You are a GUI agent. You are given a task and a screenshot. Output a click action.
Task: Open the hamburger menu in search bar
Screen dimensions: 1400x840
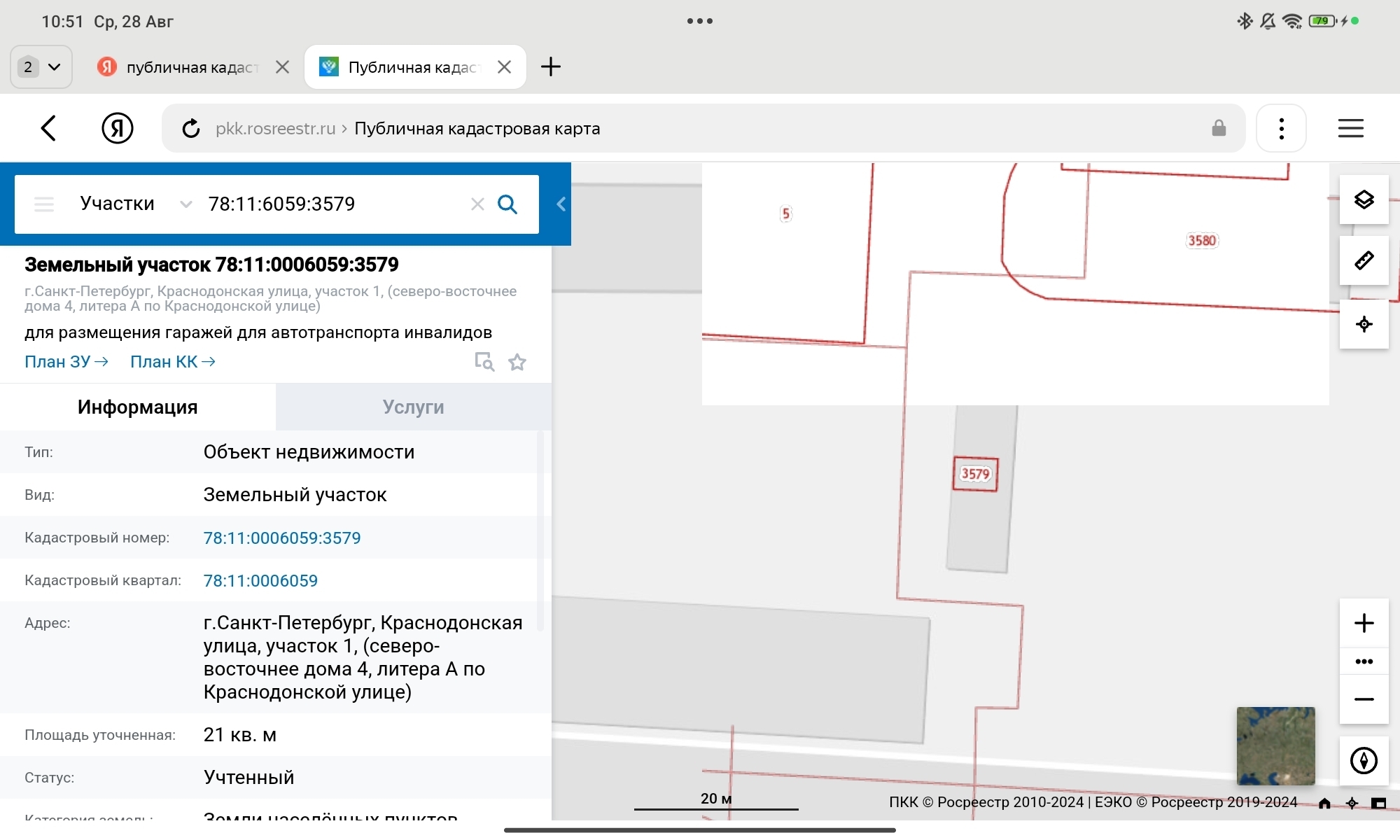[x=44, y=204]
